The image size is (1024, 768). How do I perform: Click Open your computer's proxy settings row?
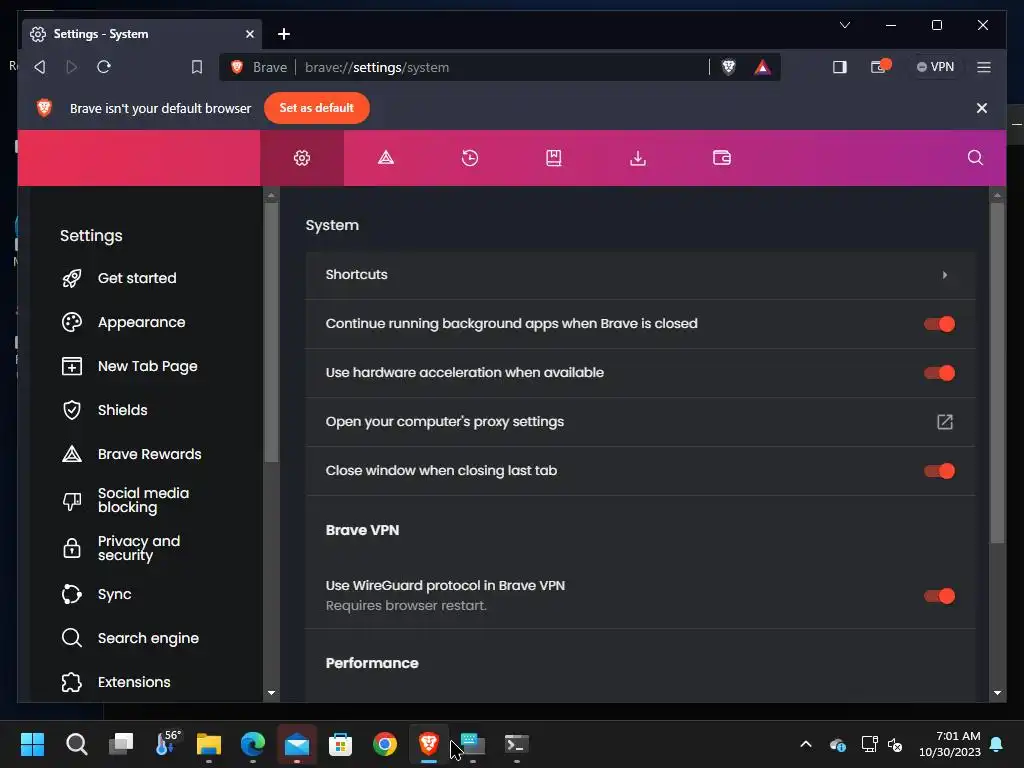tap(640, 422)
